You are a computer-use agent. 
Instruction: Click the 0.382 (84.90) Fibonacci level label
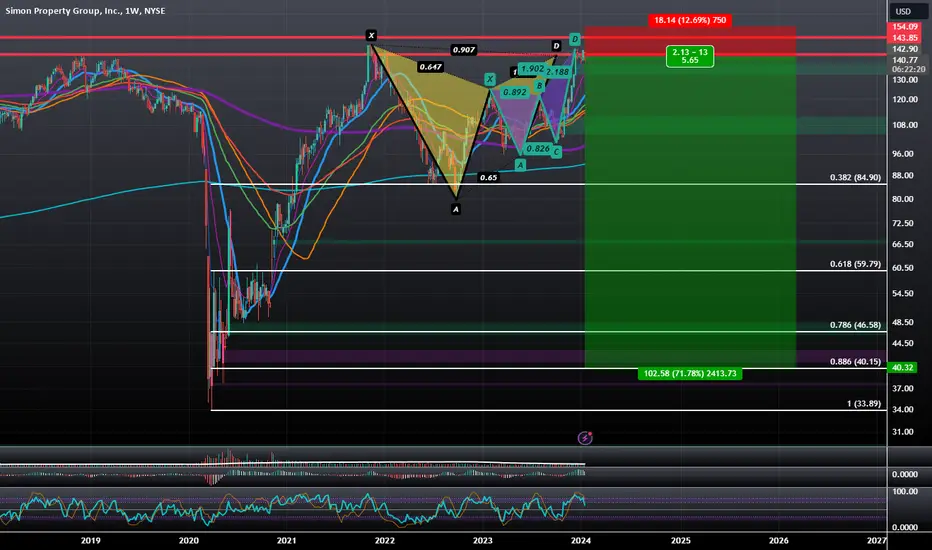pos(855,177)
